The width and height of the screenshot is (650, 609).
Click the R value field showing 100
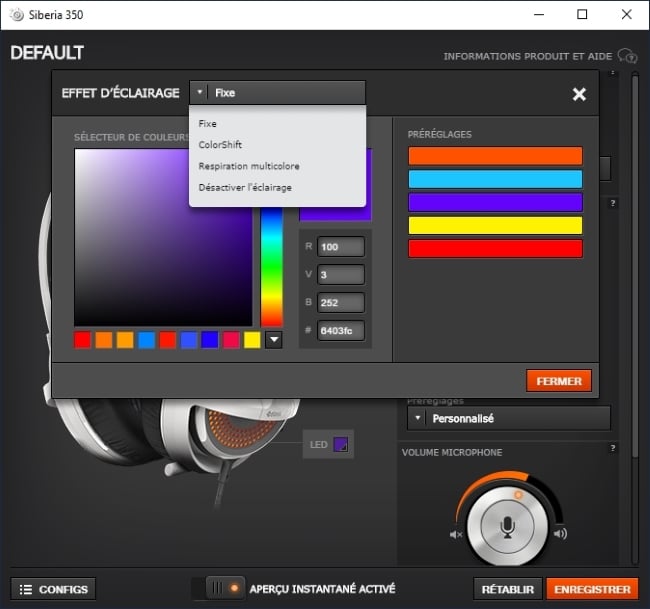click(341, 247)
